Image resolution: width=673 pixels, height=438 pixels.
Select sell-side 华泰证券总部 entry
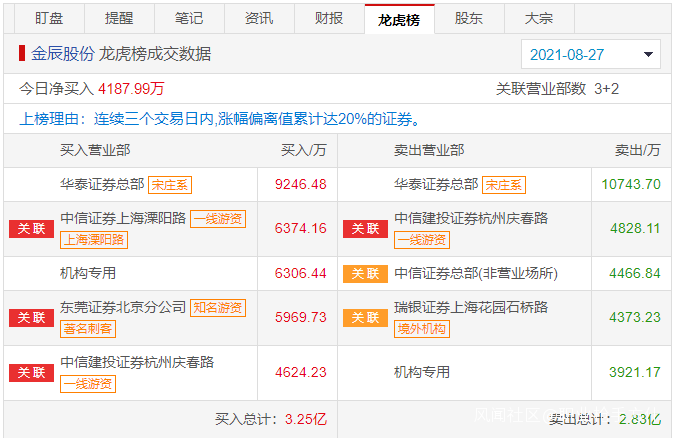click(x=436, y=184)
